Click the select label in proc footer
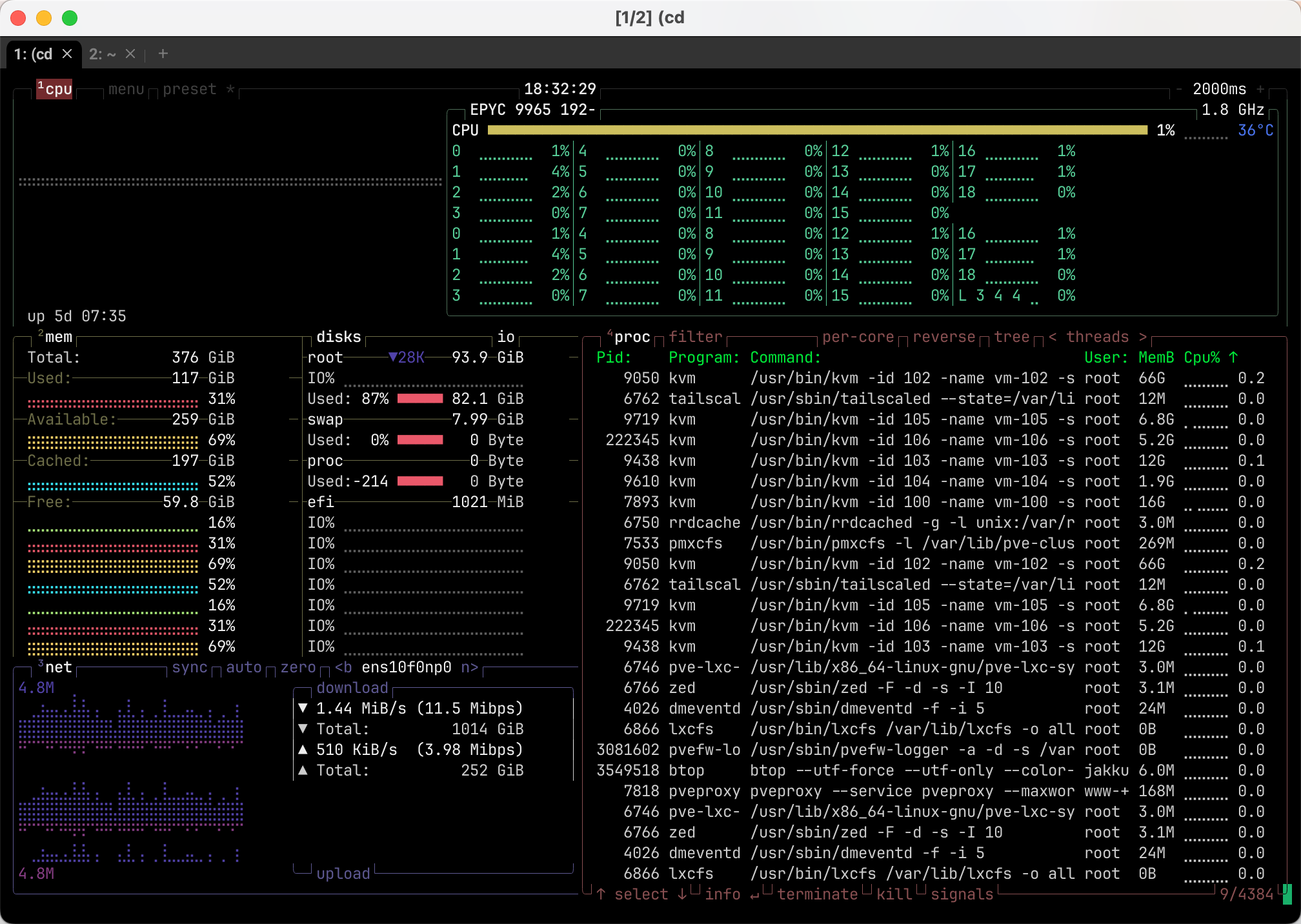Screen dimensions: 1301x924 641,894
